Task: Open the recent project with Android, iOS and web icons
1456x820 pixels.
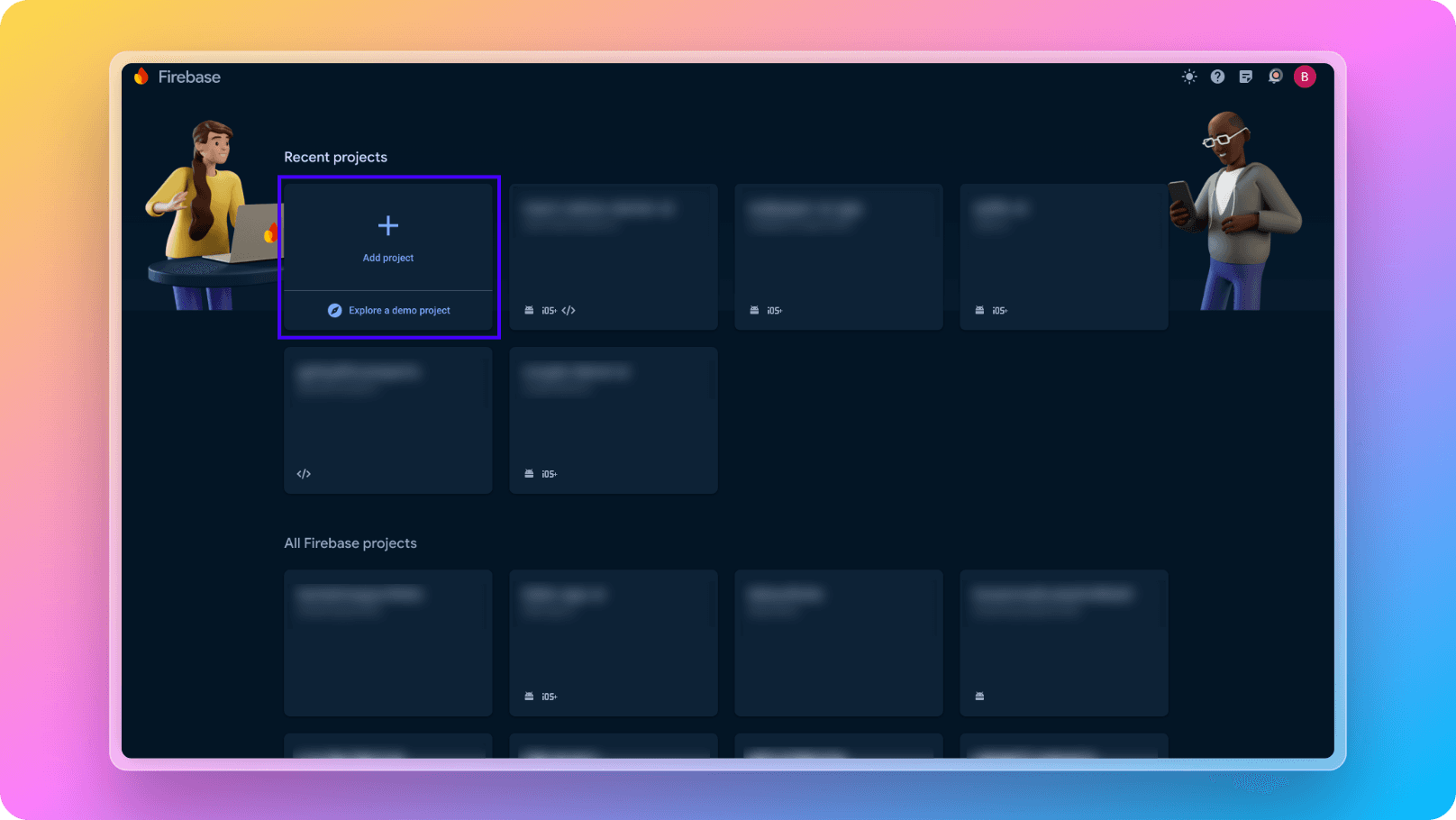Action: [614, 257]
